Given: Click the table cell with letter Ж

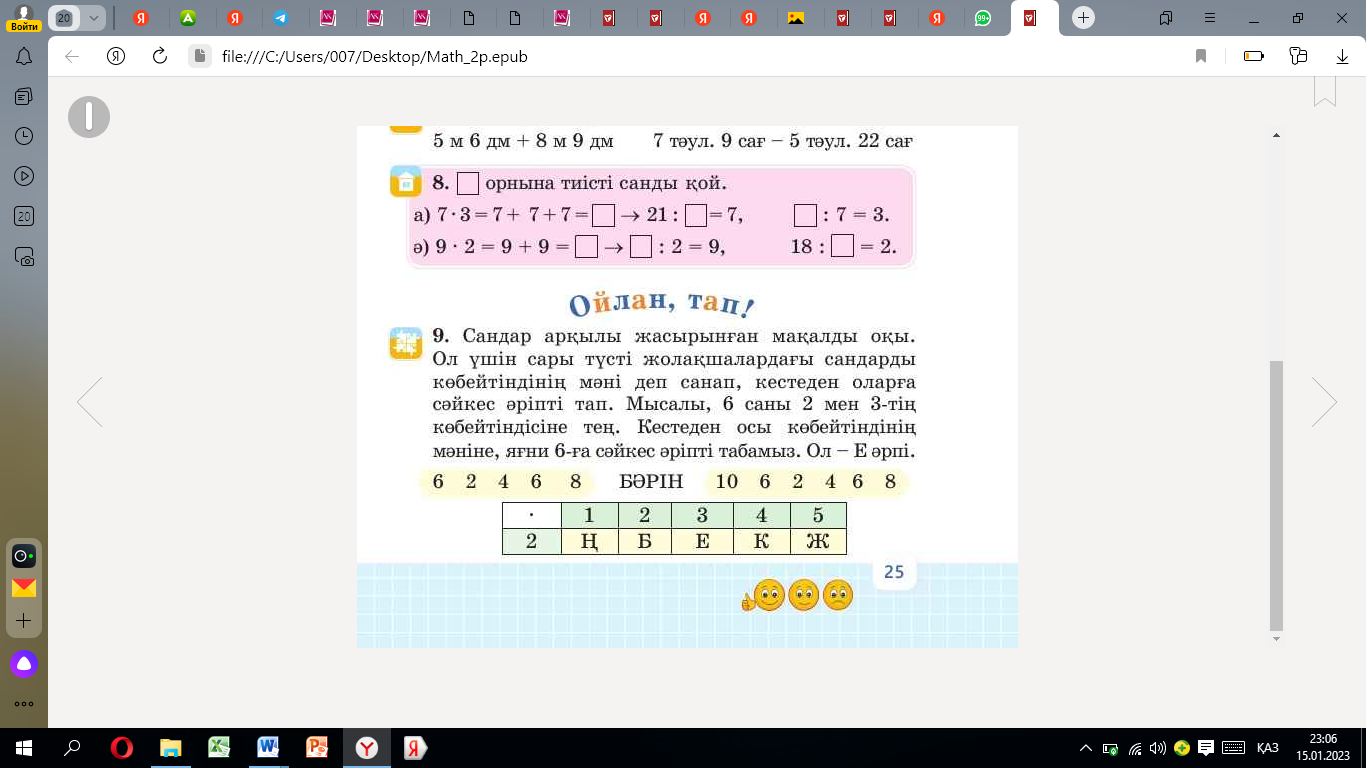Looking at the screenshot, I should click(818, 542).
